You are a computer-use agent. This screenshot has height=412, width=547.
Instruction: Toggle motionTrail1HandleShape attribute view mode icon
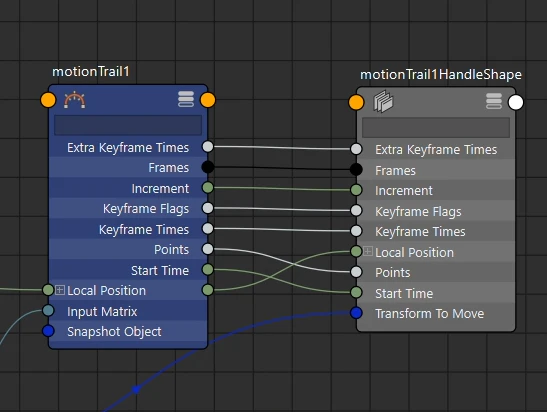494,101
